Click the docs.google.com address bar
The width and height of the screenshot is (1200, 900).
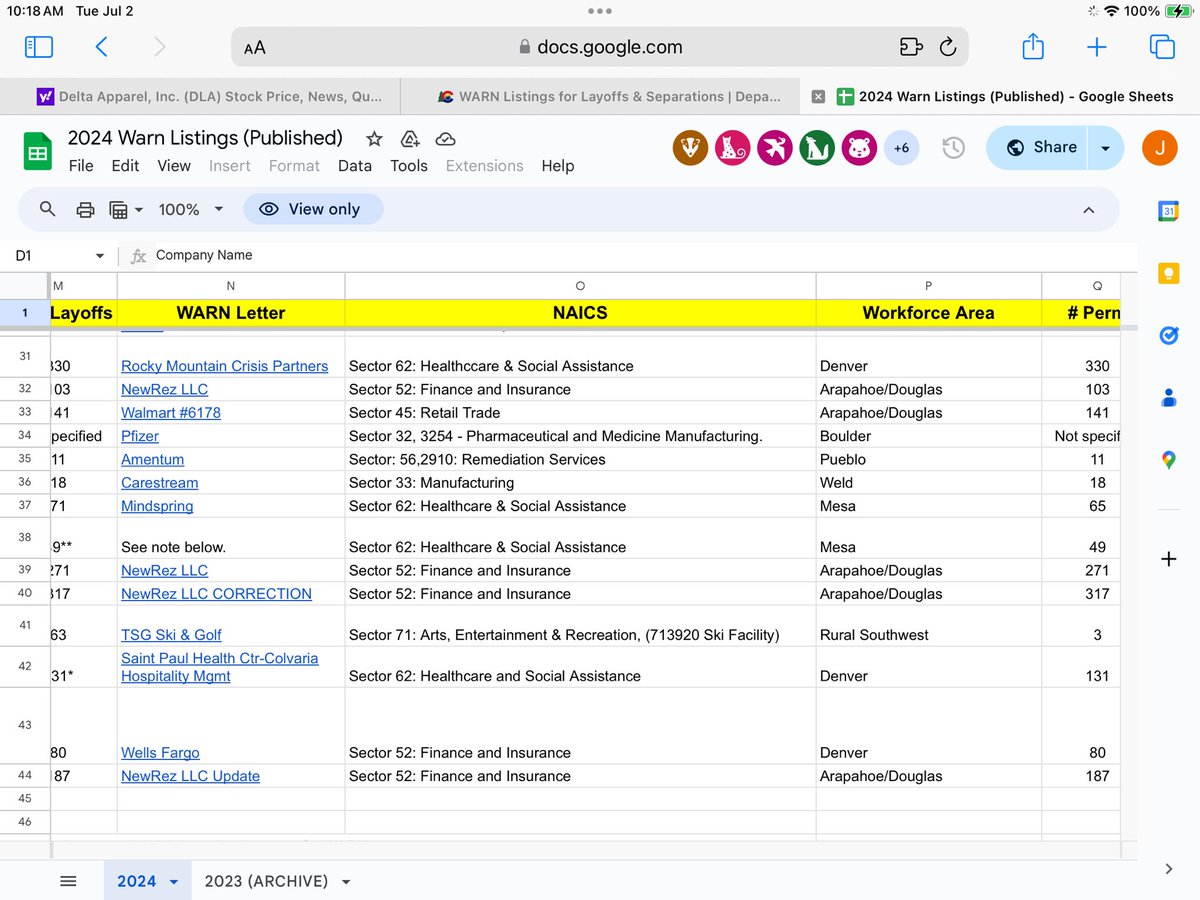click(x=600, y=47)
